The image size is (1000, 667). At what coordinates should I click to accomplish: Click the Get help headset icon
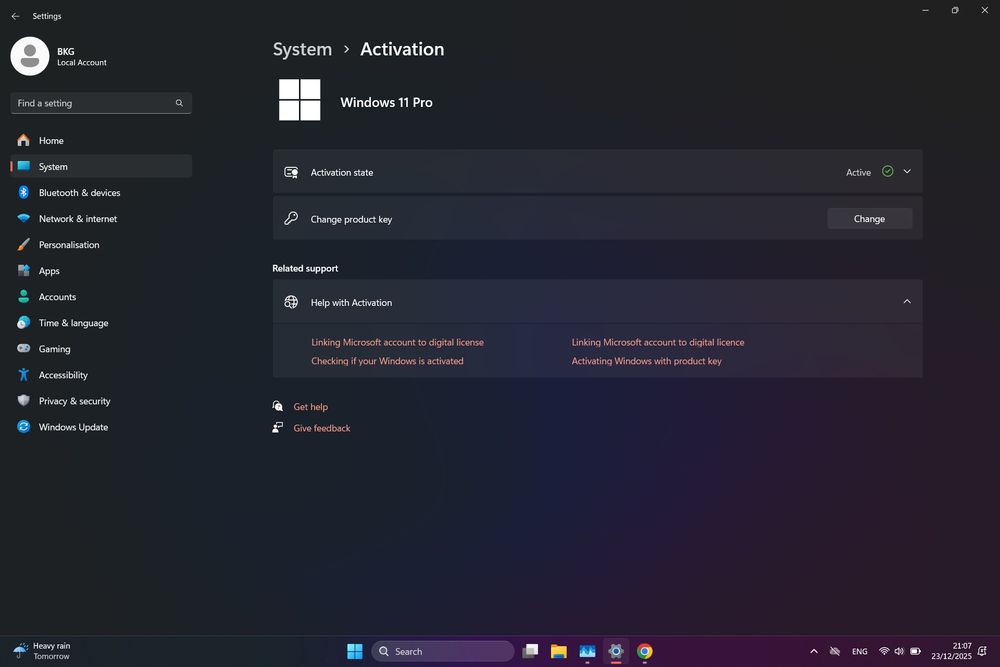click(x=277, y=406)
